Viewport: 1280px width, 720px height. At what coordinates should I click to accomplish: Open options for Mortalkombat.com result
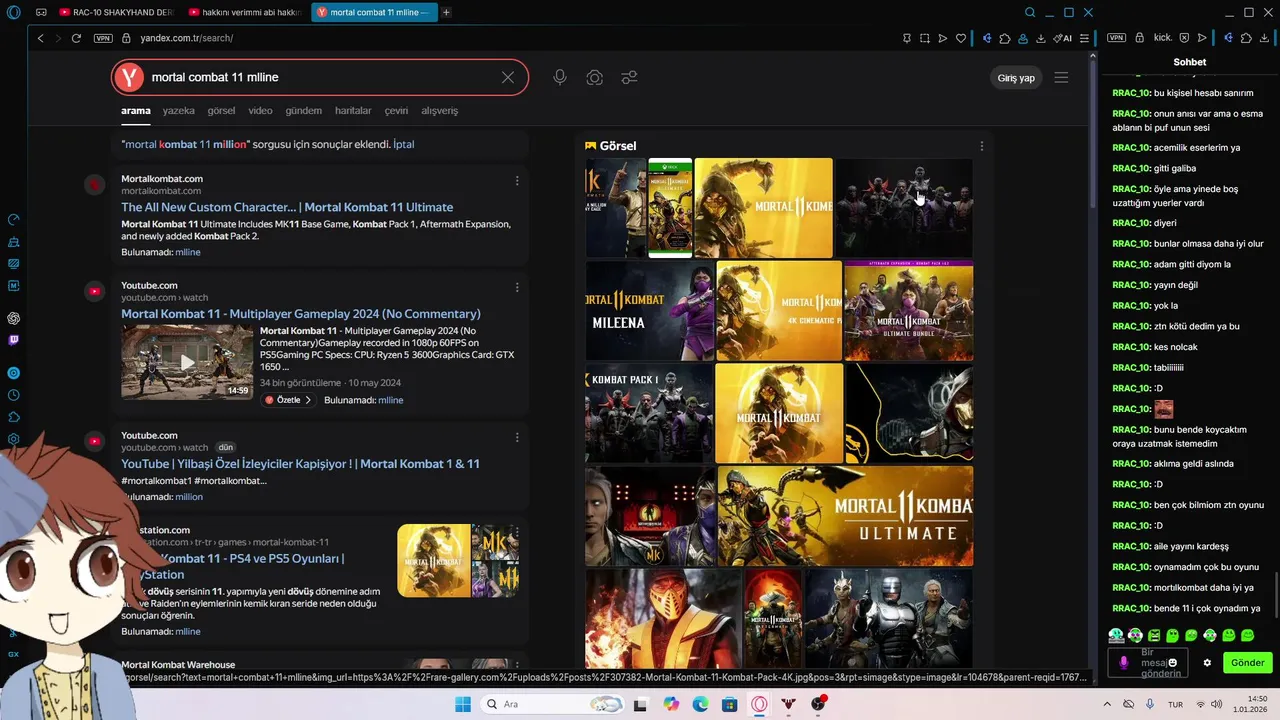point(517,181)
